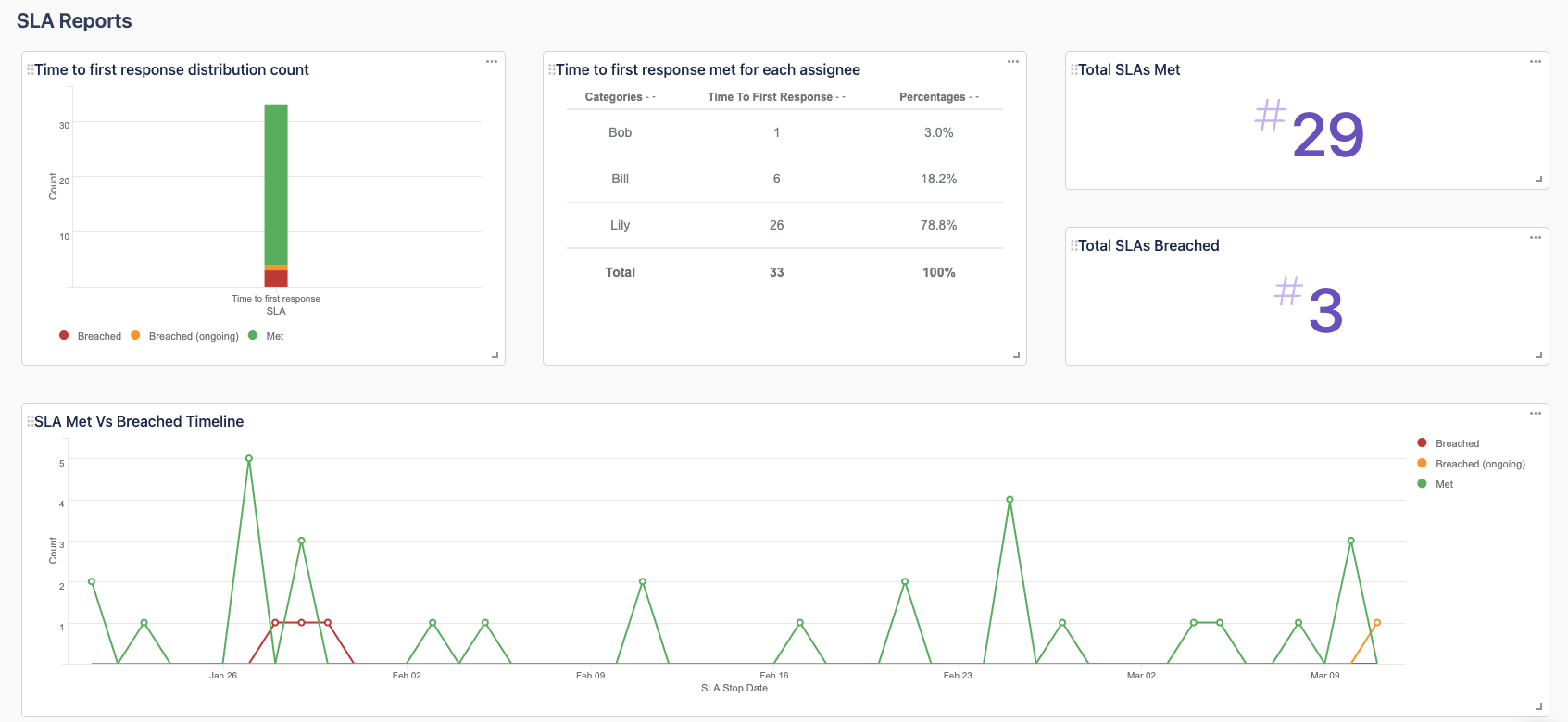Click green Met segment of stacked bar
The image size is (1568, 722).
coord(276,183)
